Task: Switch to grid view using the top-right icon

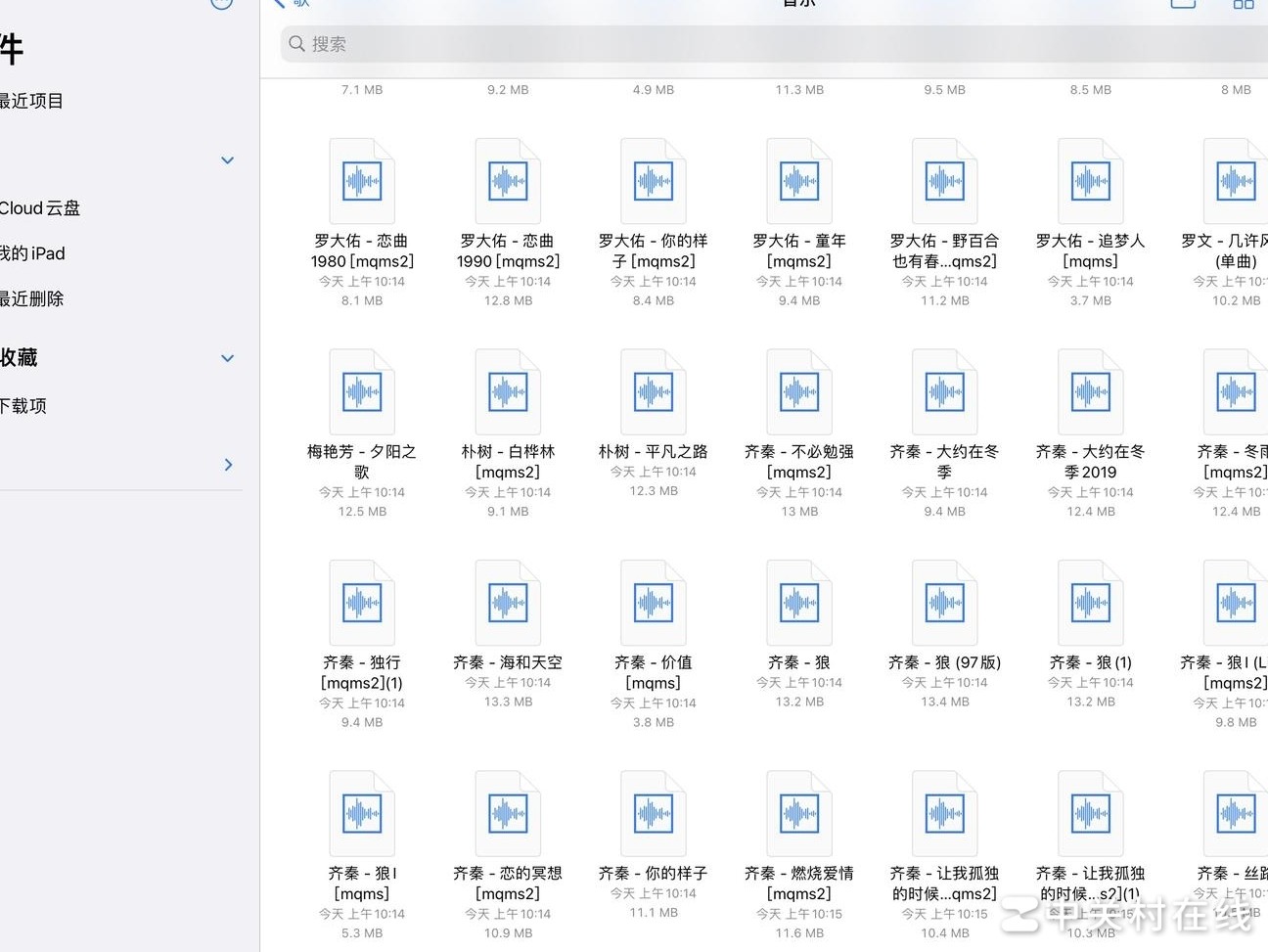Action: tap(1245, 5)
